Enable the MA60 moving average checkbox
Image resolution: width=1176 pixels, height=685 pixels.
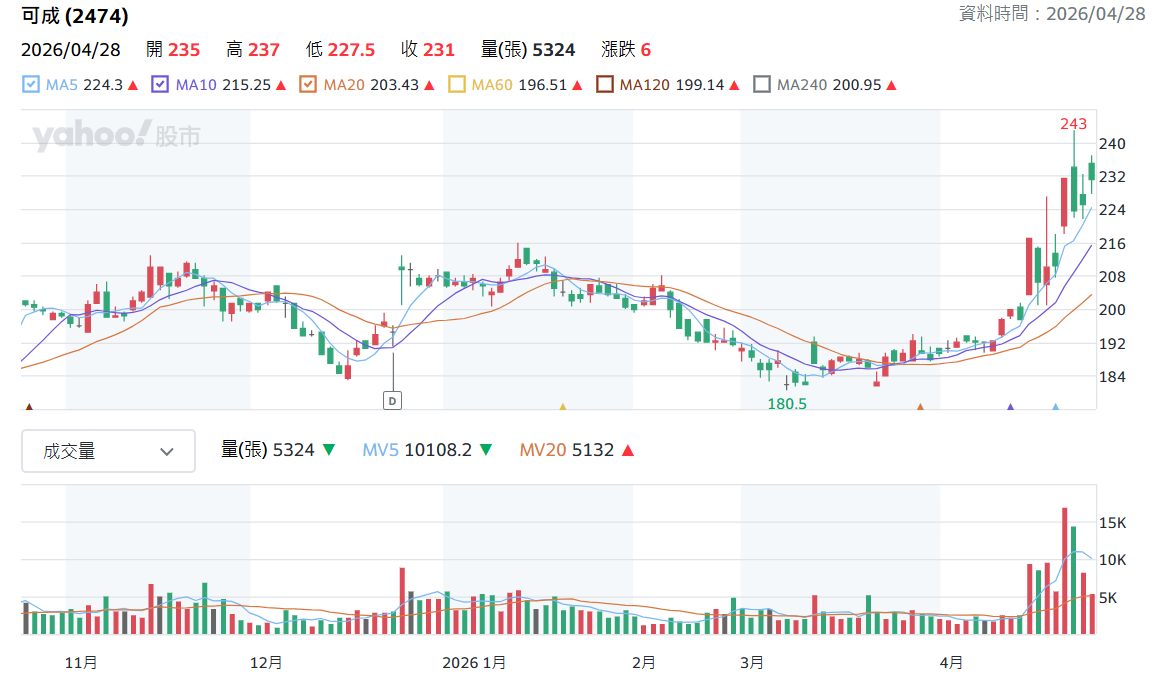456,85
